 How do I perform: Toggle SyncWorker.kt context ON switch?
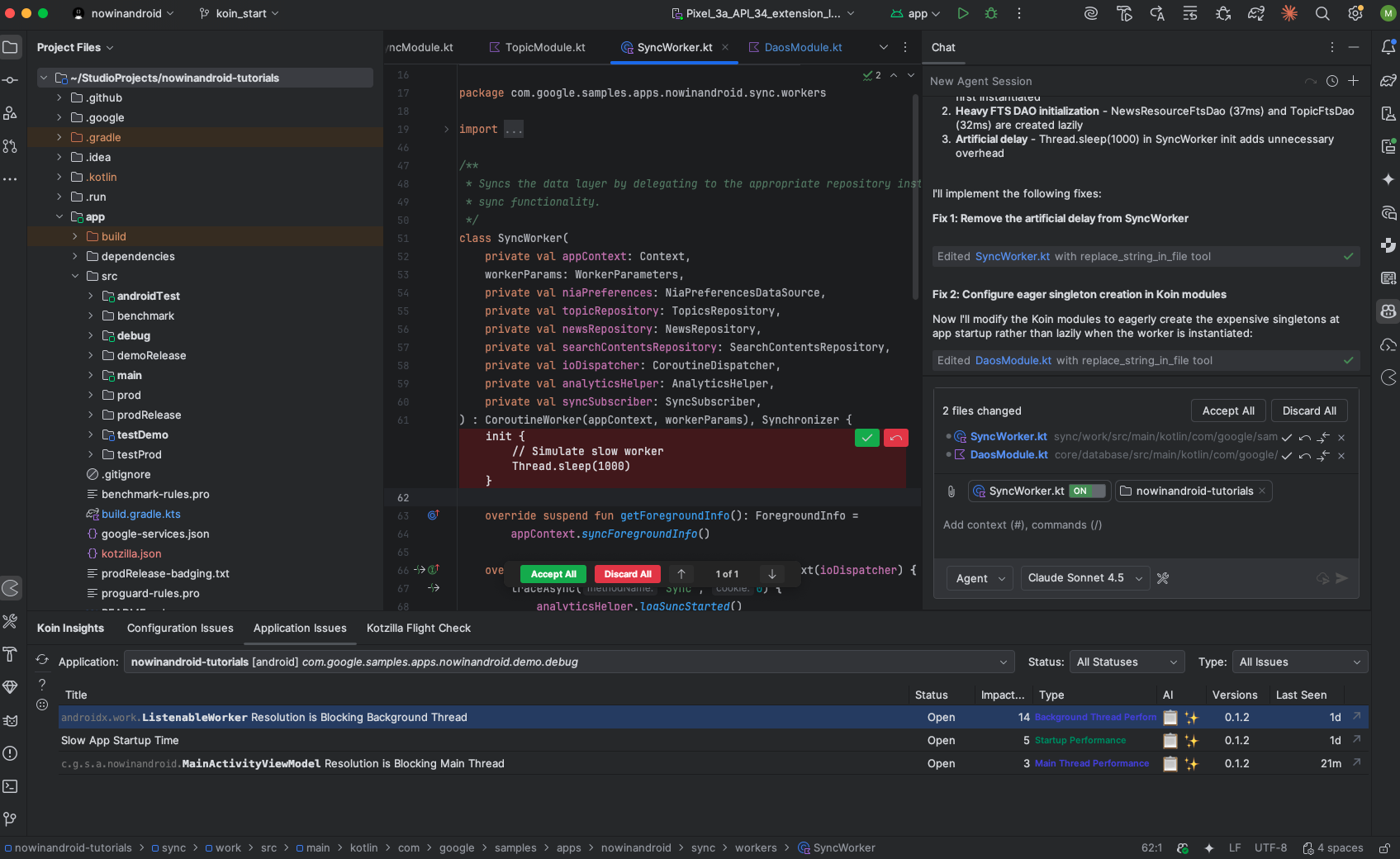pyautogui.click(x=1087, y=491)
